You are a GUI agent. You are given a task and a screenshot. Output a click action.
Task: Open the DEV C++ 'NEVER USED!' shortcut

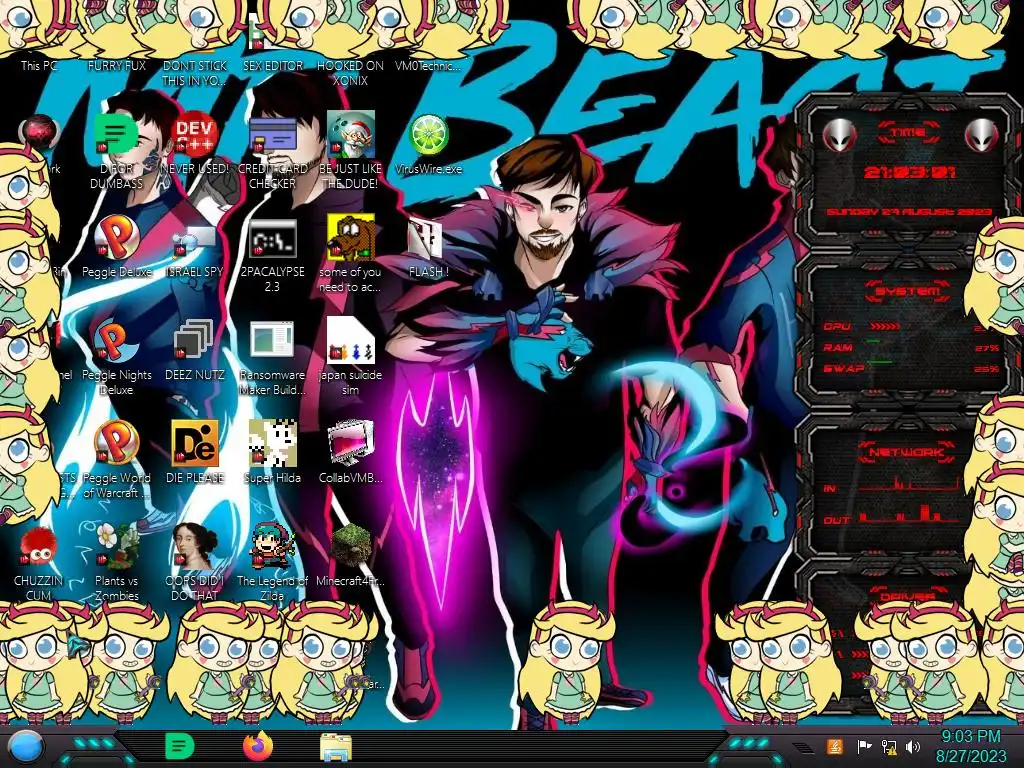[194, 135]
